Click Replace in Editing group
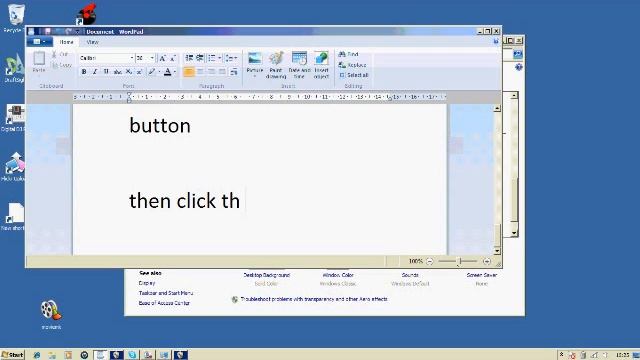Viewport: 640px width, 360px height. coord(352,65)
